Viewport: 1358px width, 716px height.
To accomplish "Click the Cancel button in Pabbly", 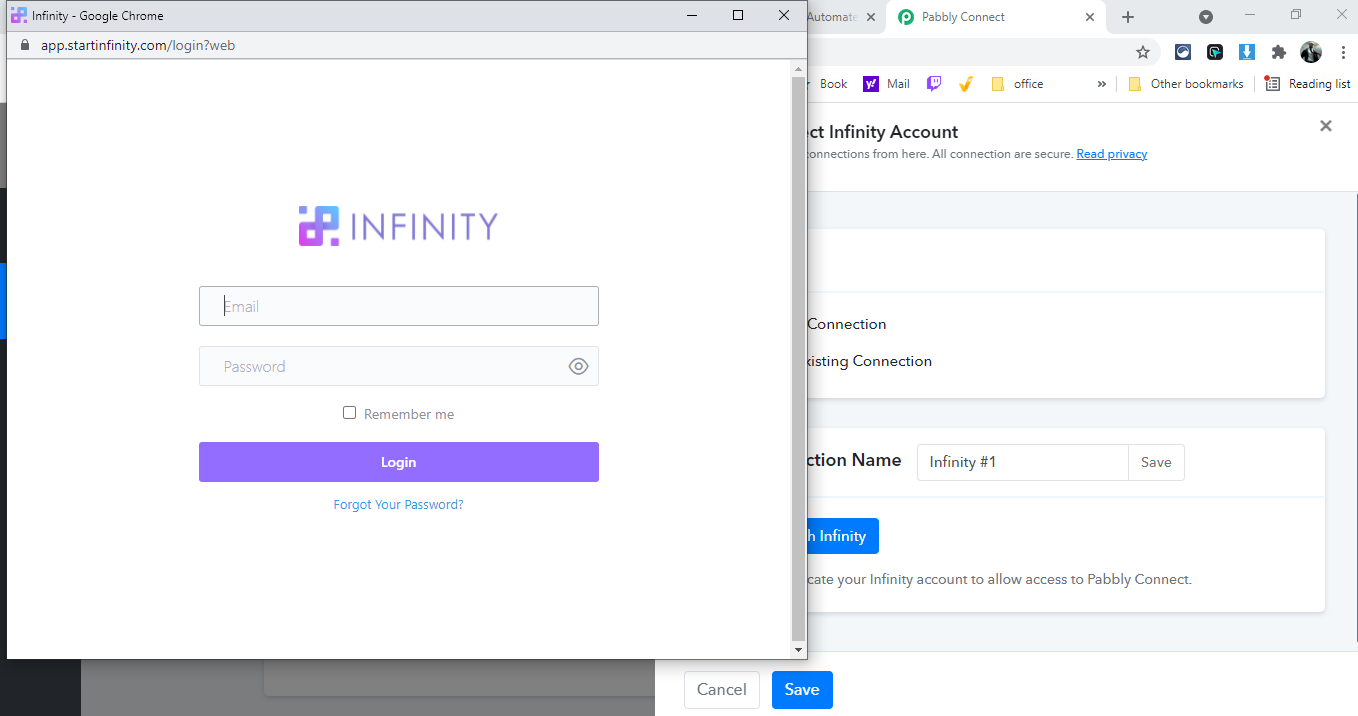I will 722,689.
